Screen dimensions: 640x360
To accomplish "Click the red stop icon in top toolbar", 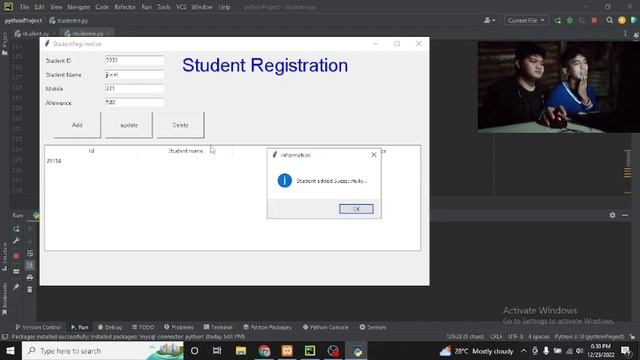I will 594,20.
